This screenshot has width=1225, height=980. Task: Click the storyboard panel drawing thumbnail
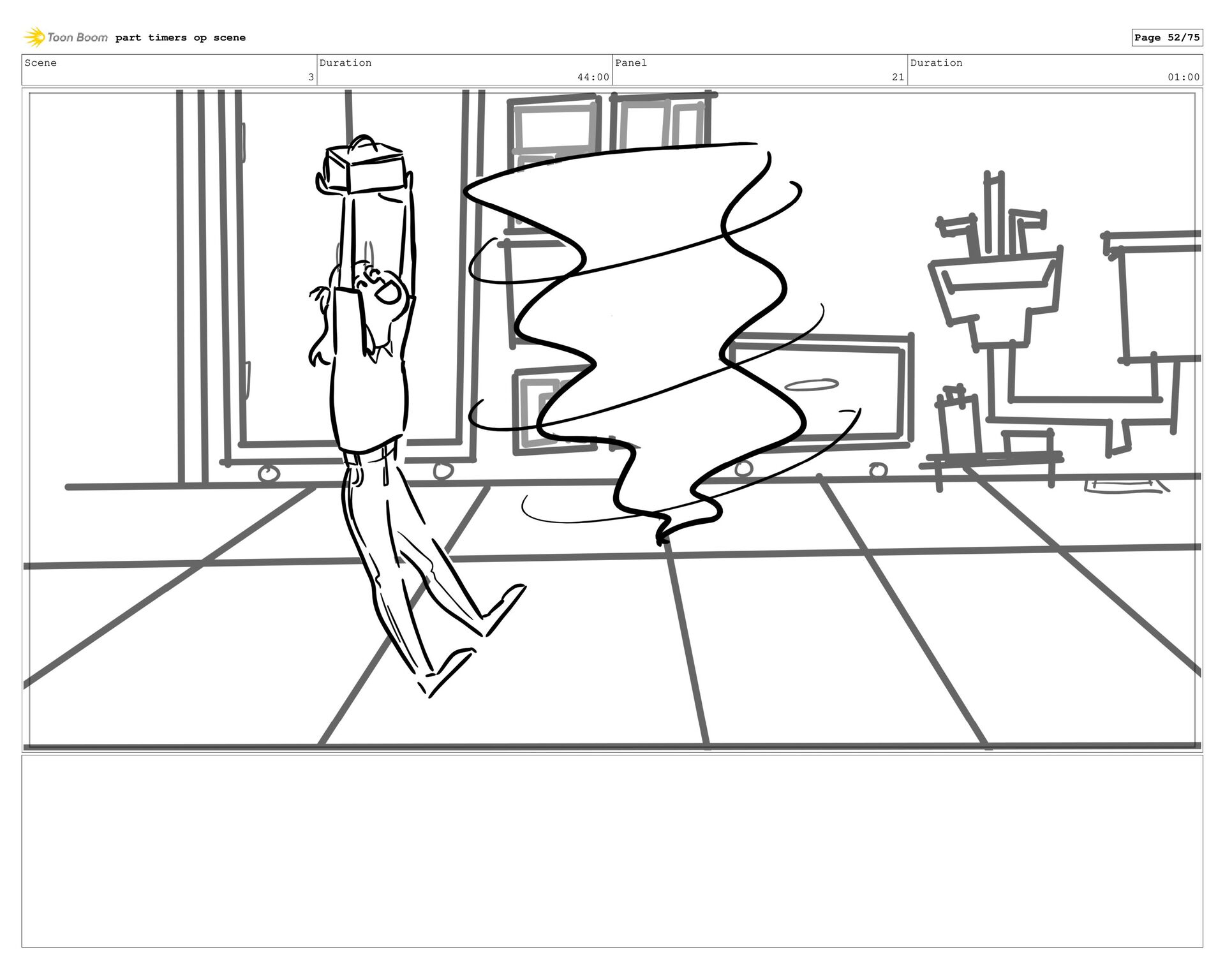612,419
